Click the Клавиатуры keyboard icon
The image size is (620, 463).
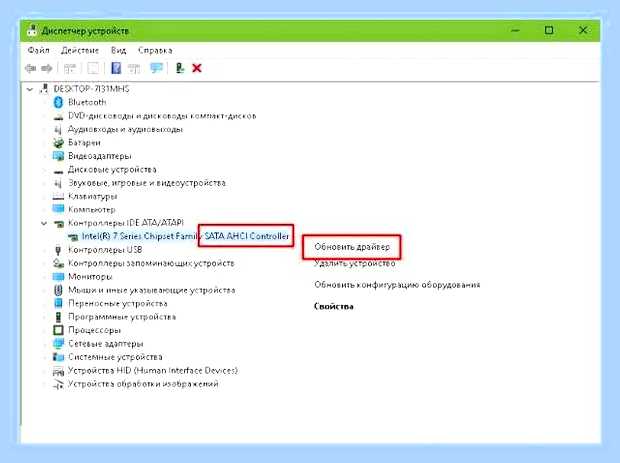click(58, 197)
